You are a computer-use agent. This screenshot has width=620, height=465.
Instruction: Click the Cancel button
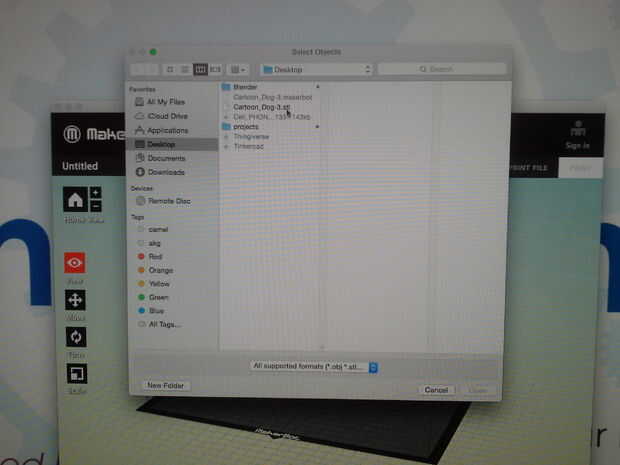coord(436,390)
